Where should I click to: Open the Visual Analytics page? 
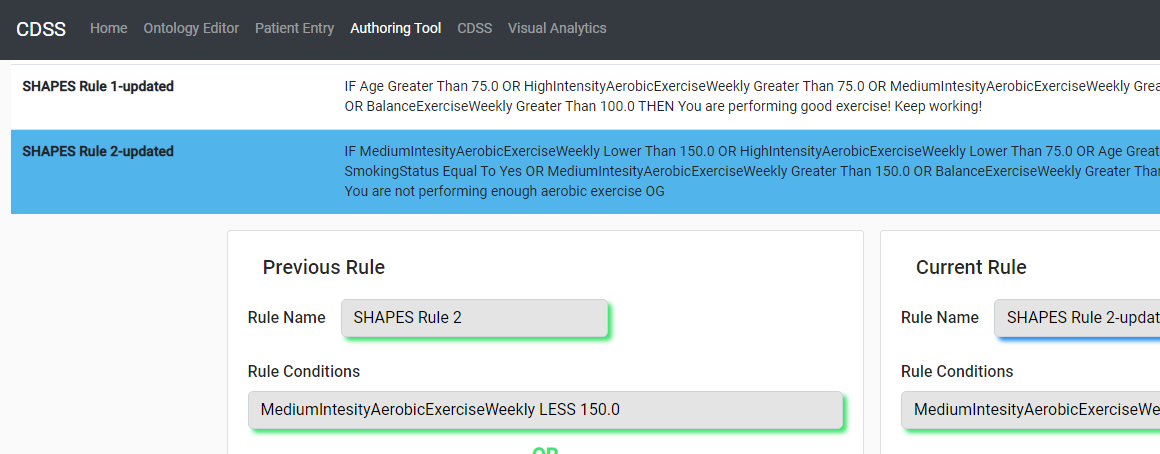click(x=557, y=28)
